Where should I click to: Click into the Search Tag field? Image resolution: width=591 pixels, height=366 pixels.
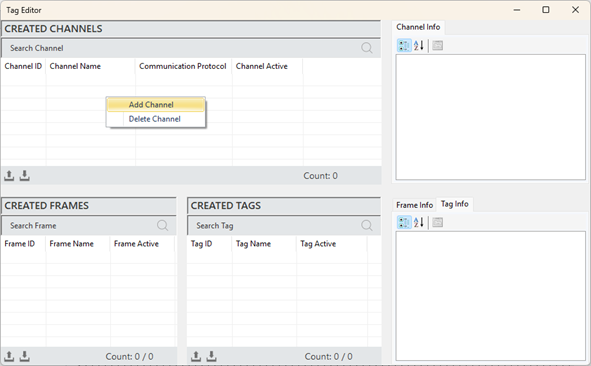point(273,225)
